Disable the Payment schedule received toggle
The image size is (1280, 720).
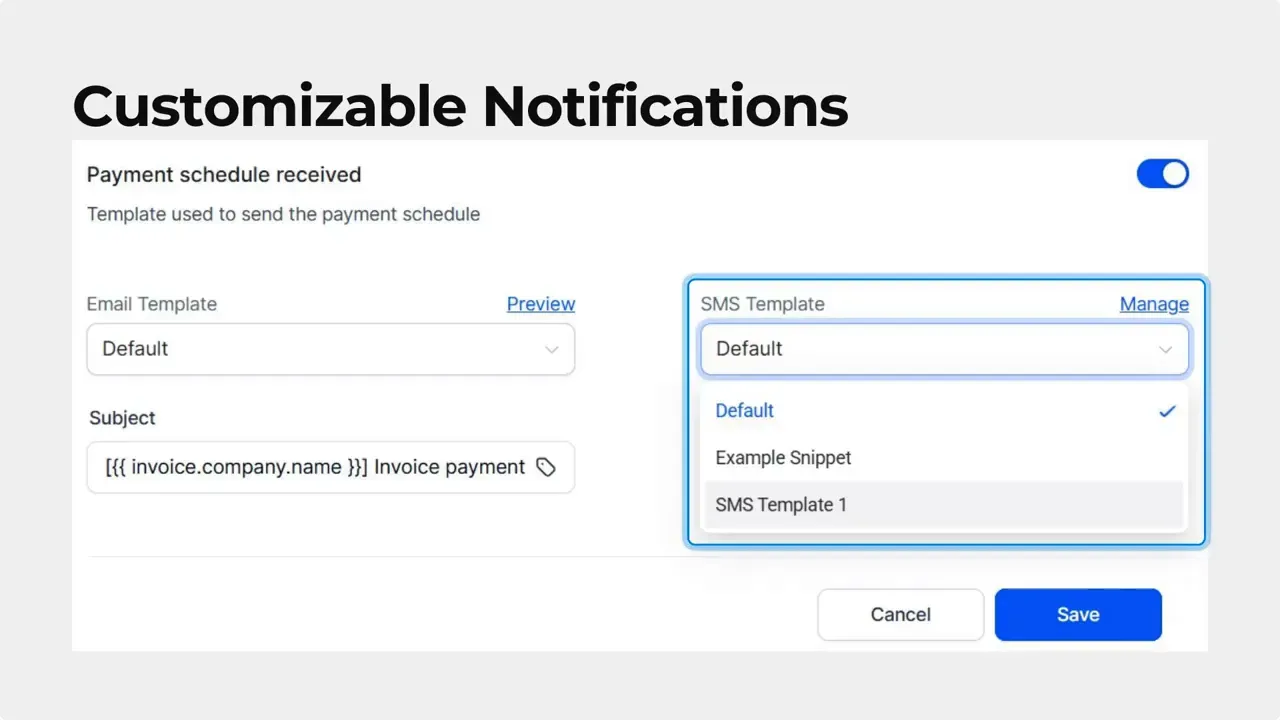[1162, 173]
